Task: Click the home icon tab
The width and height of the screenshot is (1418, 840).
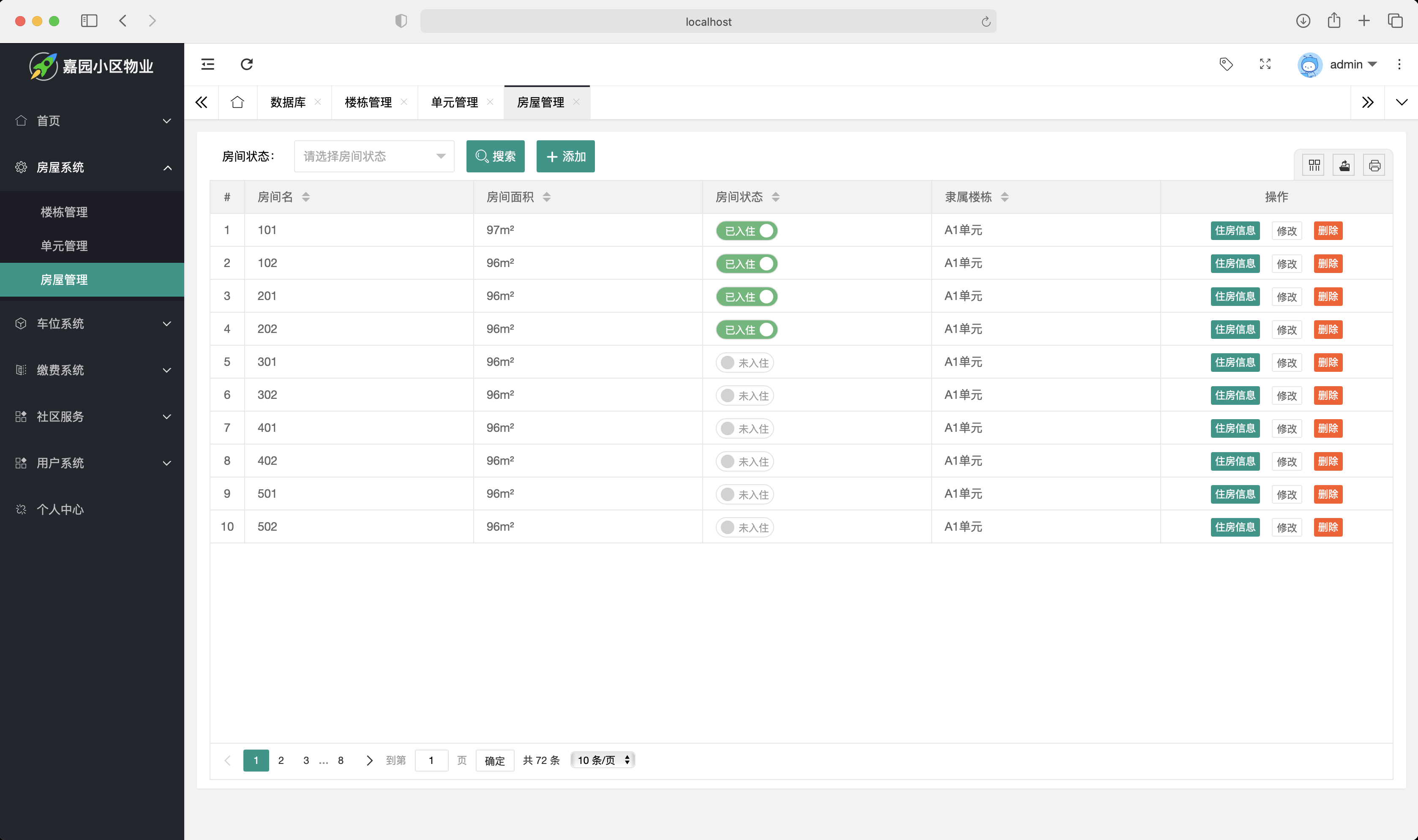Action: click(237, 102)
